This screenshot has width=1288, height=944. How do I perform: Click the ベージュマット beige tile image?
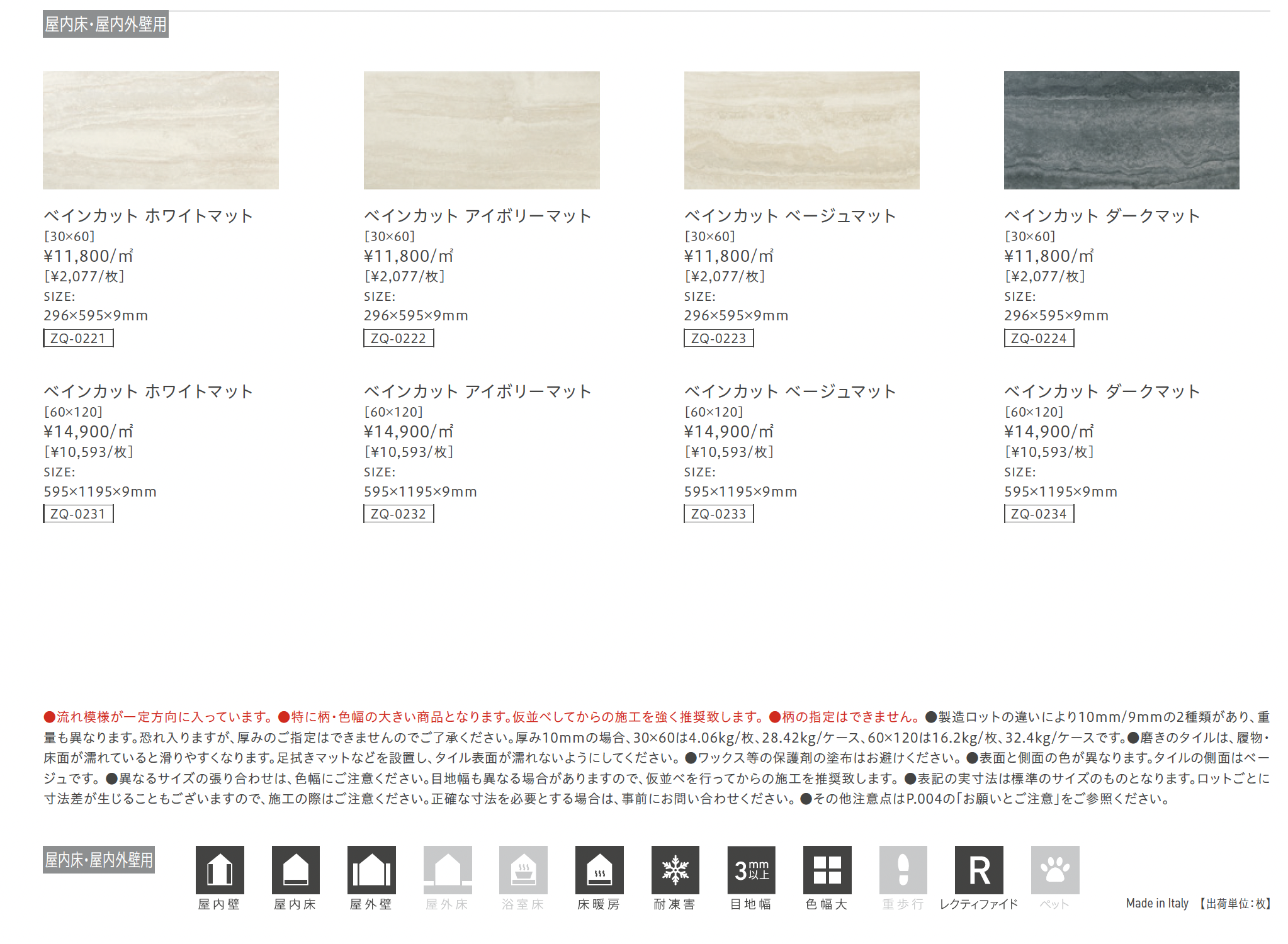(x=801, y=130)
